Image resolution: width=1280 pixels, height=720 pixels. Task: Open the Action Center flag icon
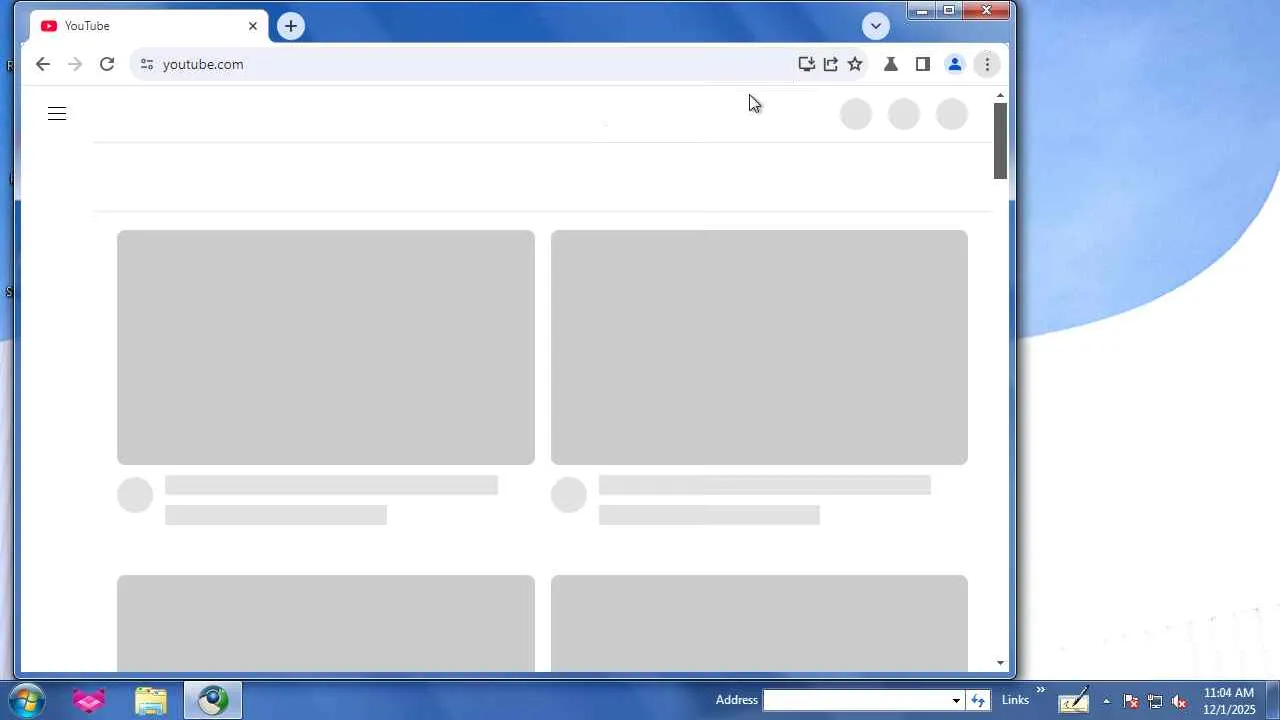coord(1131,701)
